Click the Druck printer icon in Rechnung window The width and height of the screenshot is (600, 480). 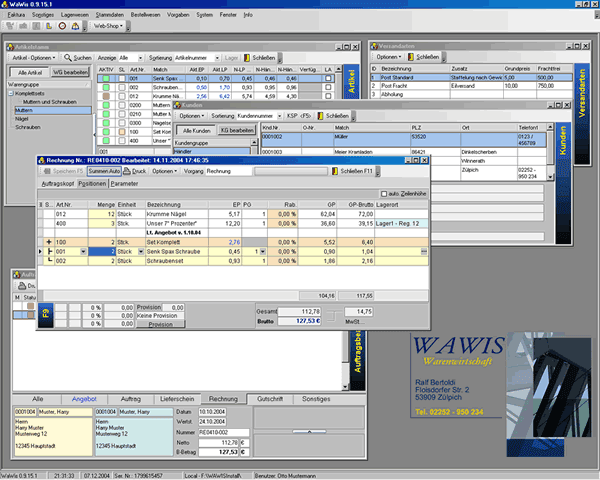tap(127, 171)
